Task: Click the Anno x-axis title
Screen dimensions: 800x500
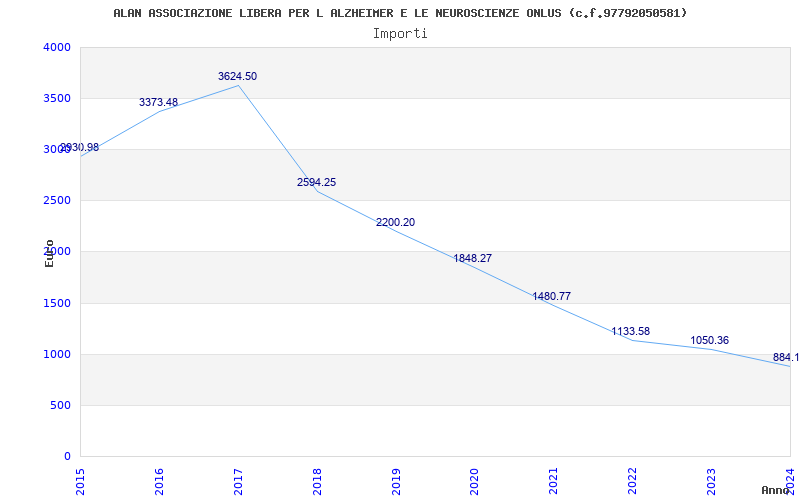Action: (776, 490)
